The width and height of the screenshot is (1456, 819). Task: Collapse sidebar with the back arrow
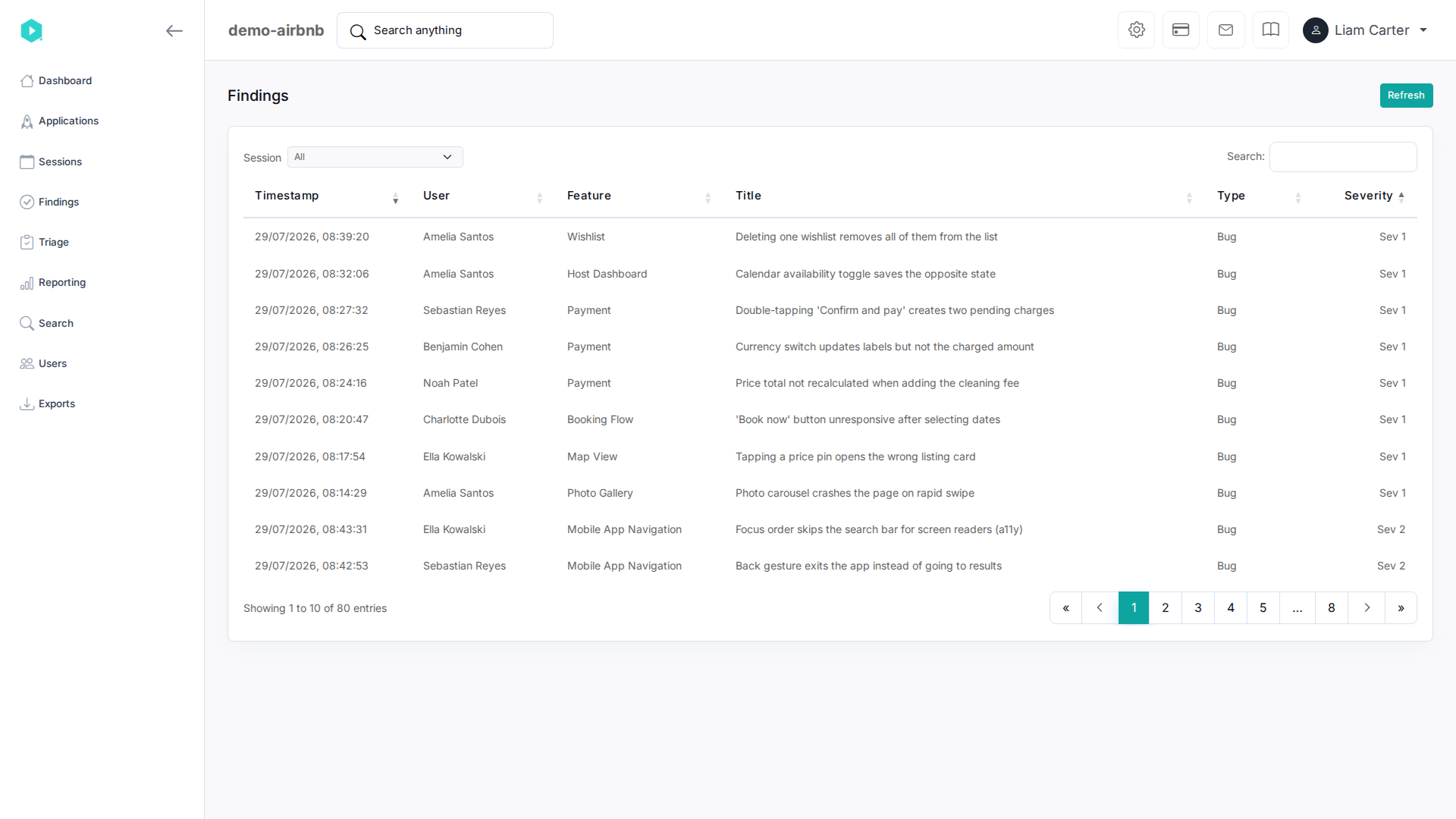point(174,30)
